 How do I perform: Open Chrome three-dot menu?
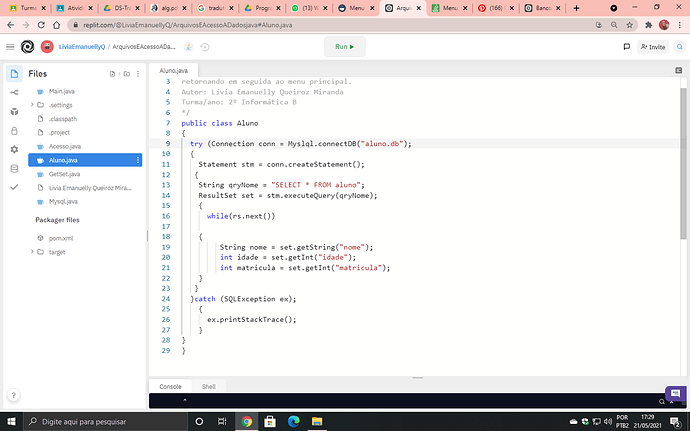tap(679, 25)
